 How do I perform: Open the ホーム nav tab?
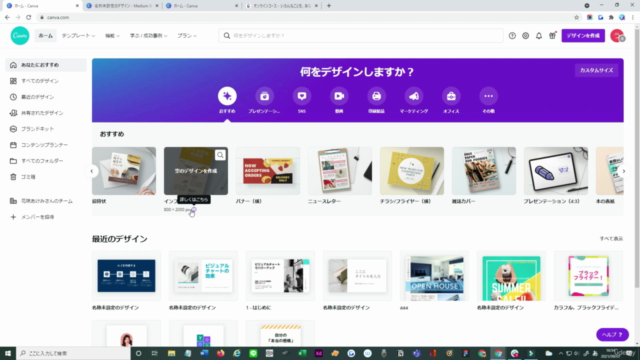coord(46,36)
